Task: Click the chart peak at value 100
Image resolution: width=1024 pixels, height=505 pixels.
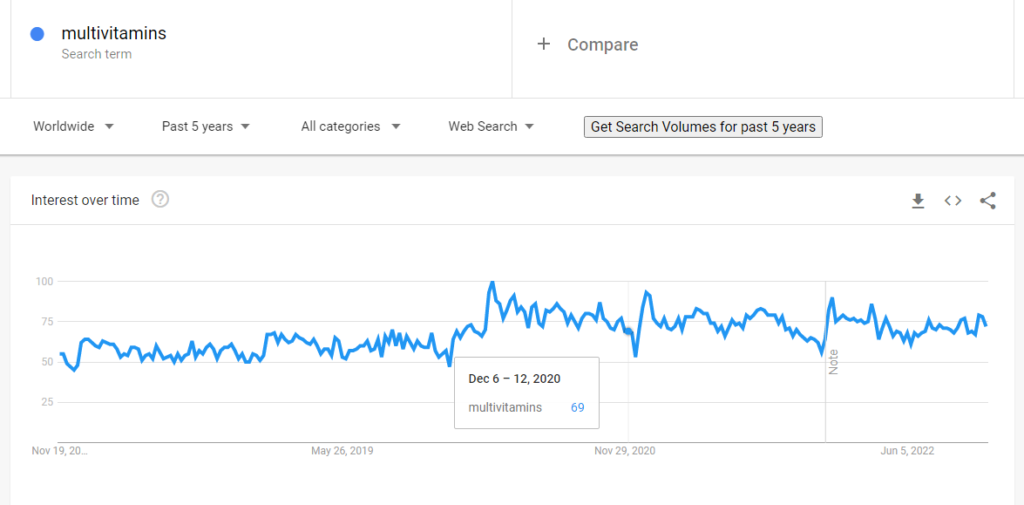Action: (x=492, y=282)
